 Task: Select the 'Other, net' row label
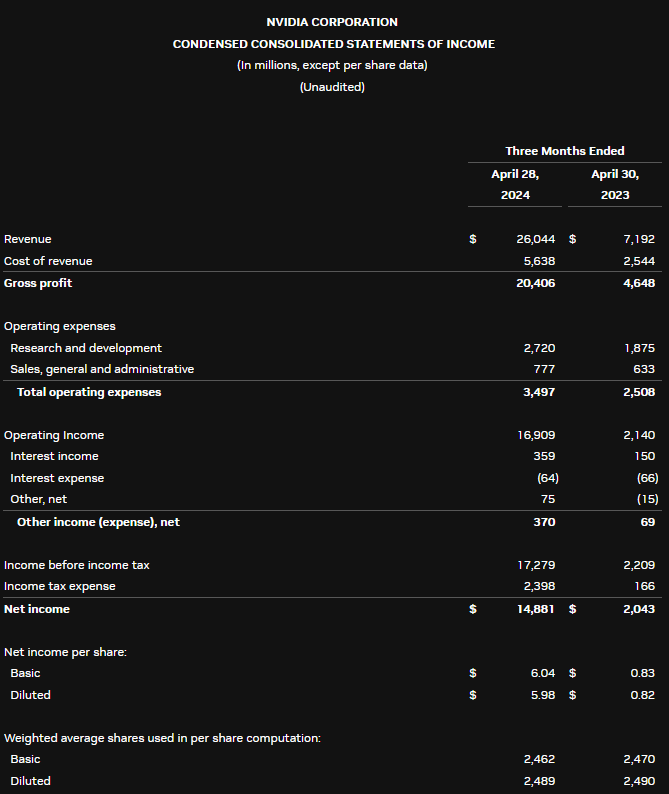click(x=38, y=499)
